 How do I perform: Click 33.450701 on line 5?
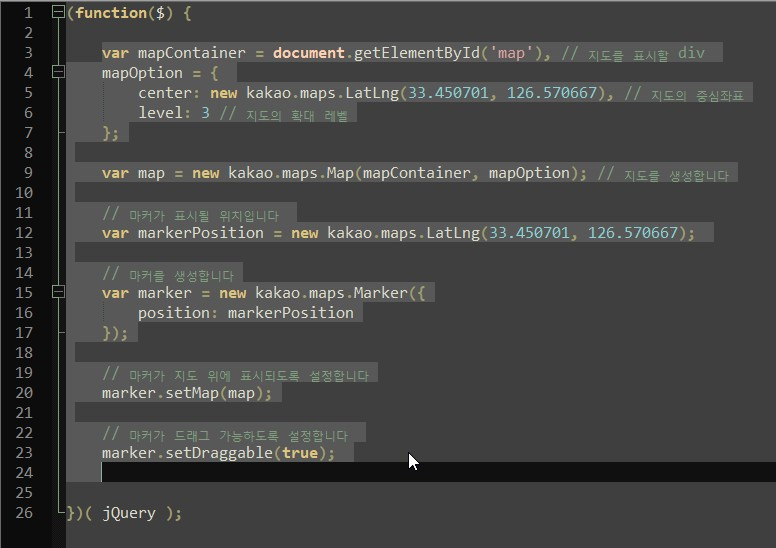tap(448, 93)
